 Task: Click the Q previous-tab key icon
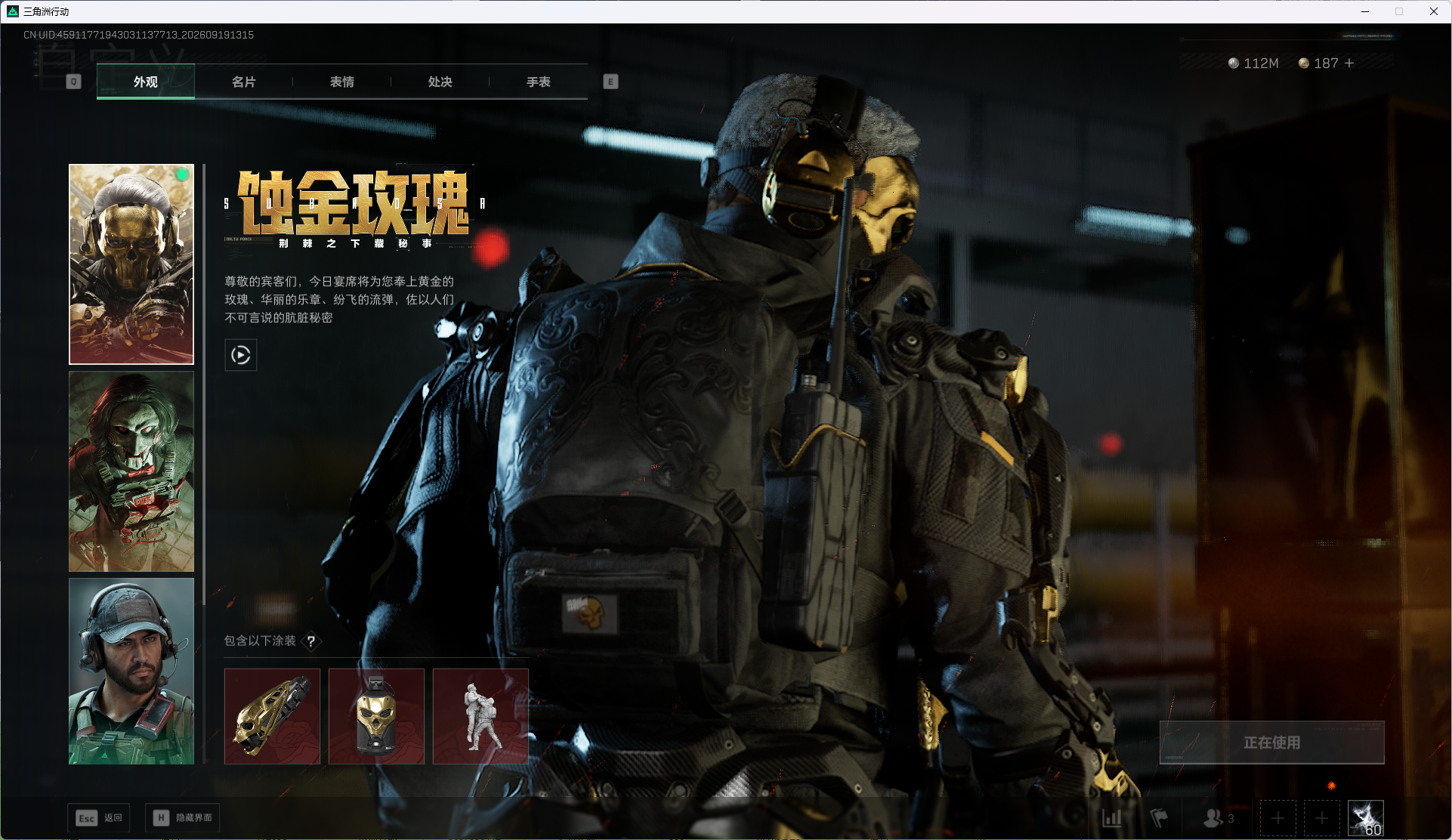pyautogui.click(x=73, y=82)
